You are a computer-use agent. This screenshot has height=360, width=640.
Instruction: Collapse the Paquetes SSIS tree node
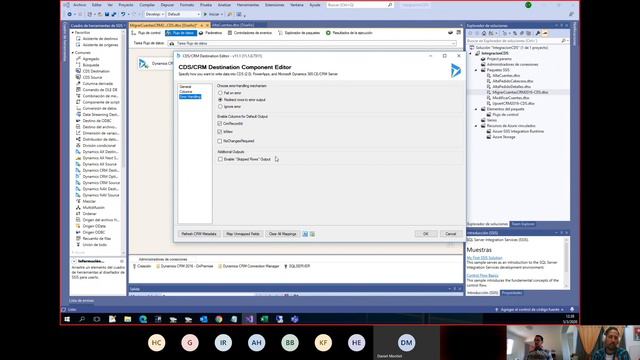click(476, 70)
